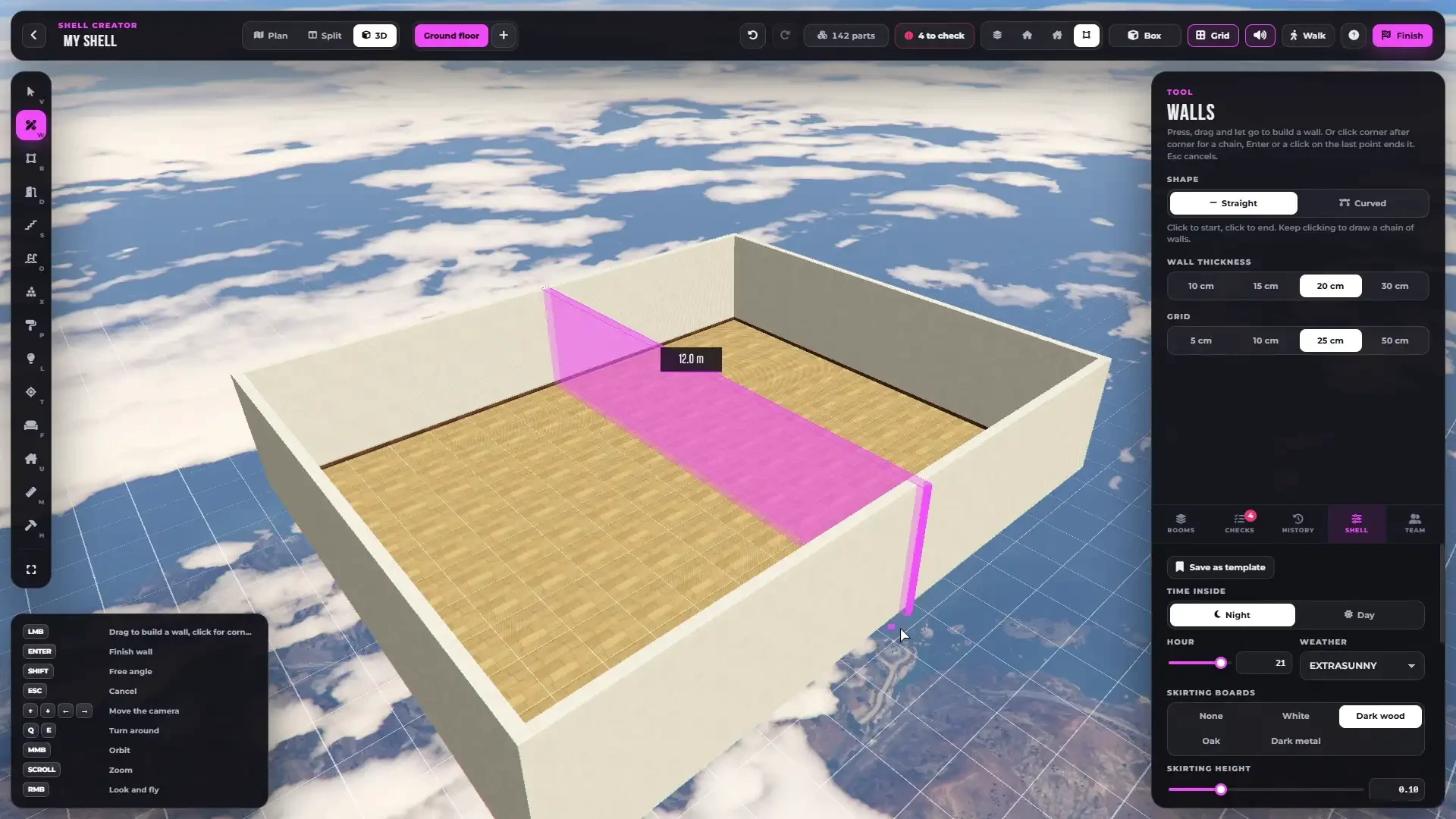The width and height of the screenshot is (1456, 819).
Task: Toggle the sound speaker button
Action: point(1260,36)
